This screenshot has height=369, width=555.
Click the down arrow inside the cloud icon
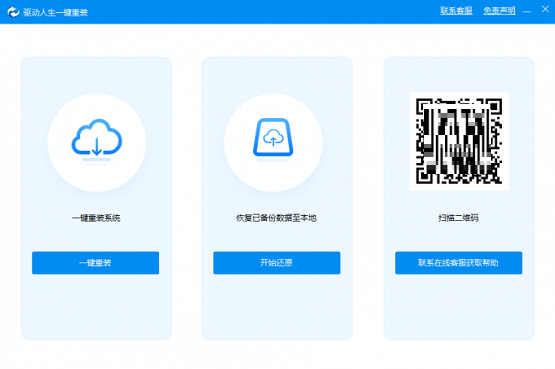97,146
